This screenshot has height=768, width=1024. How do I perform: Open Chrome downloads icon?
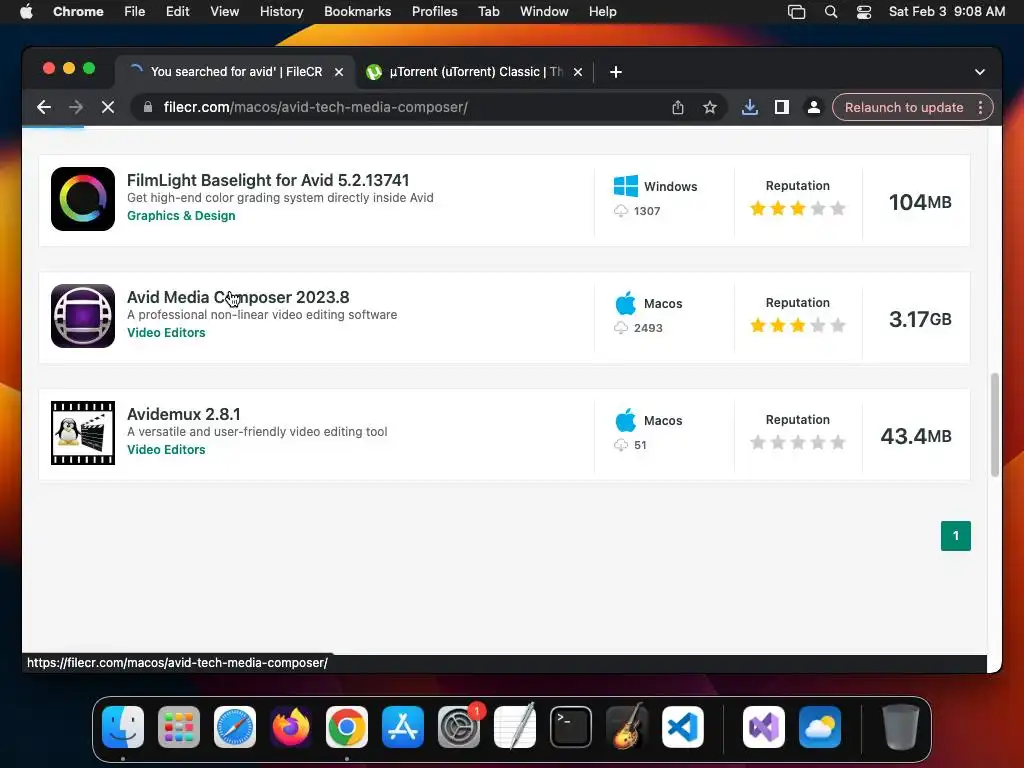tap(750, 107)
